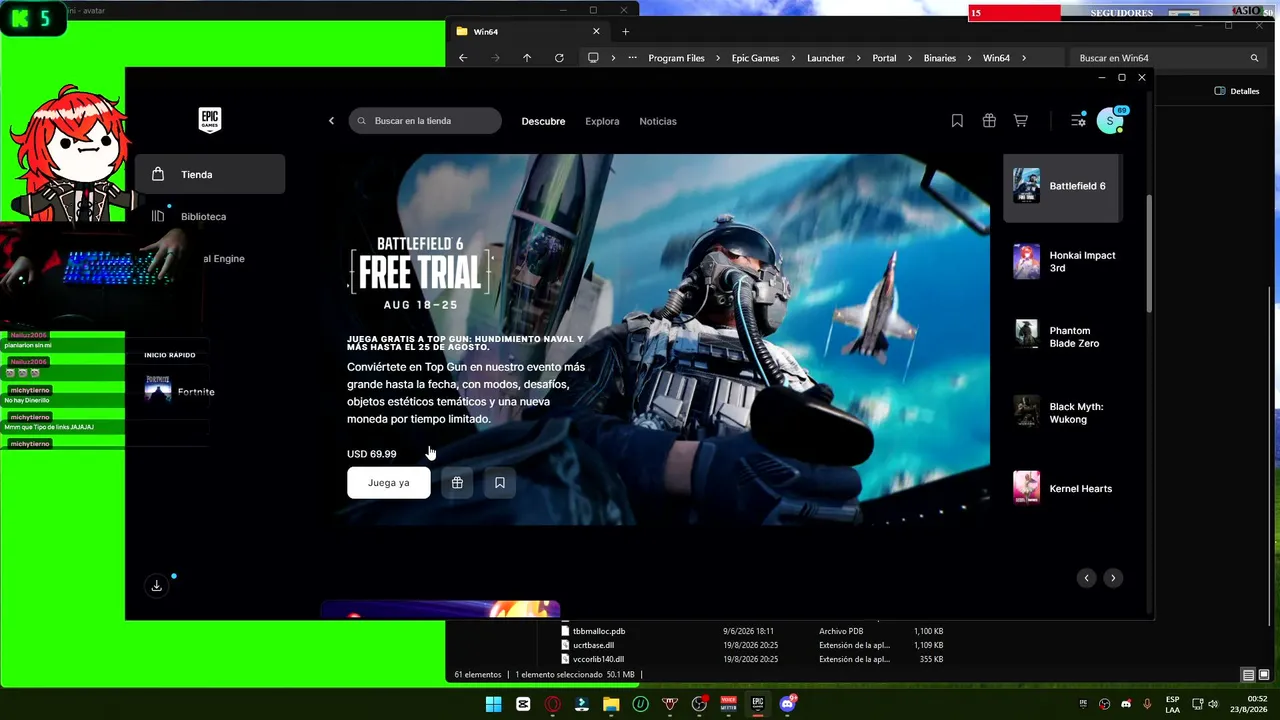The image size is (1280, 720).
Task: Gift Battlefield 6 with the hero gift button
Action: 457,483
